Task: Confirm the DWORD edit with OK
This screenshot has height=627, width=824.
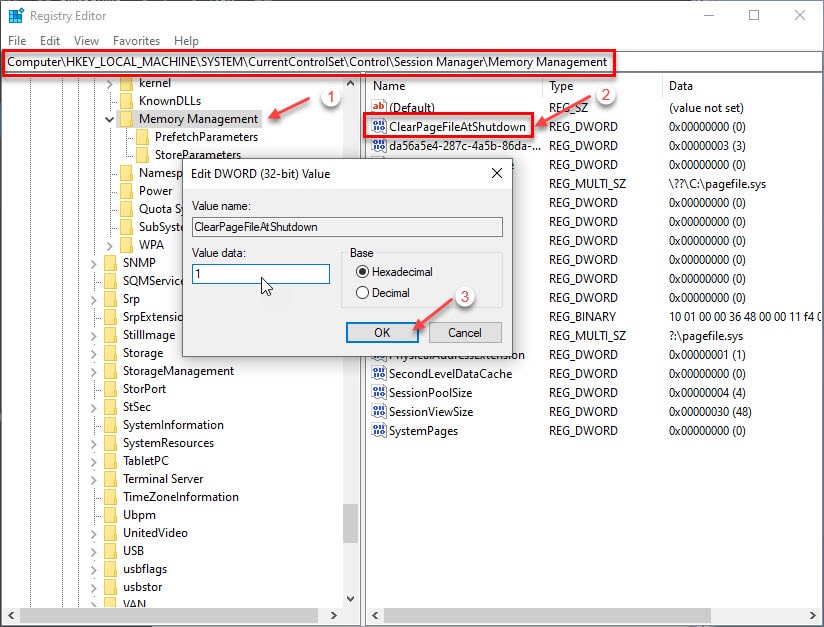Action: [382, 332]
